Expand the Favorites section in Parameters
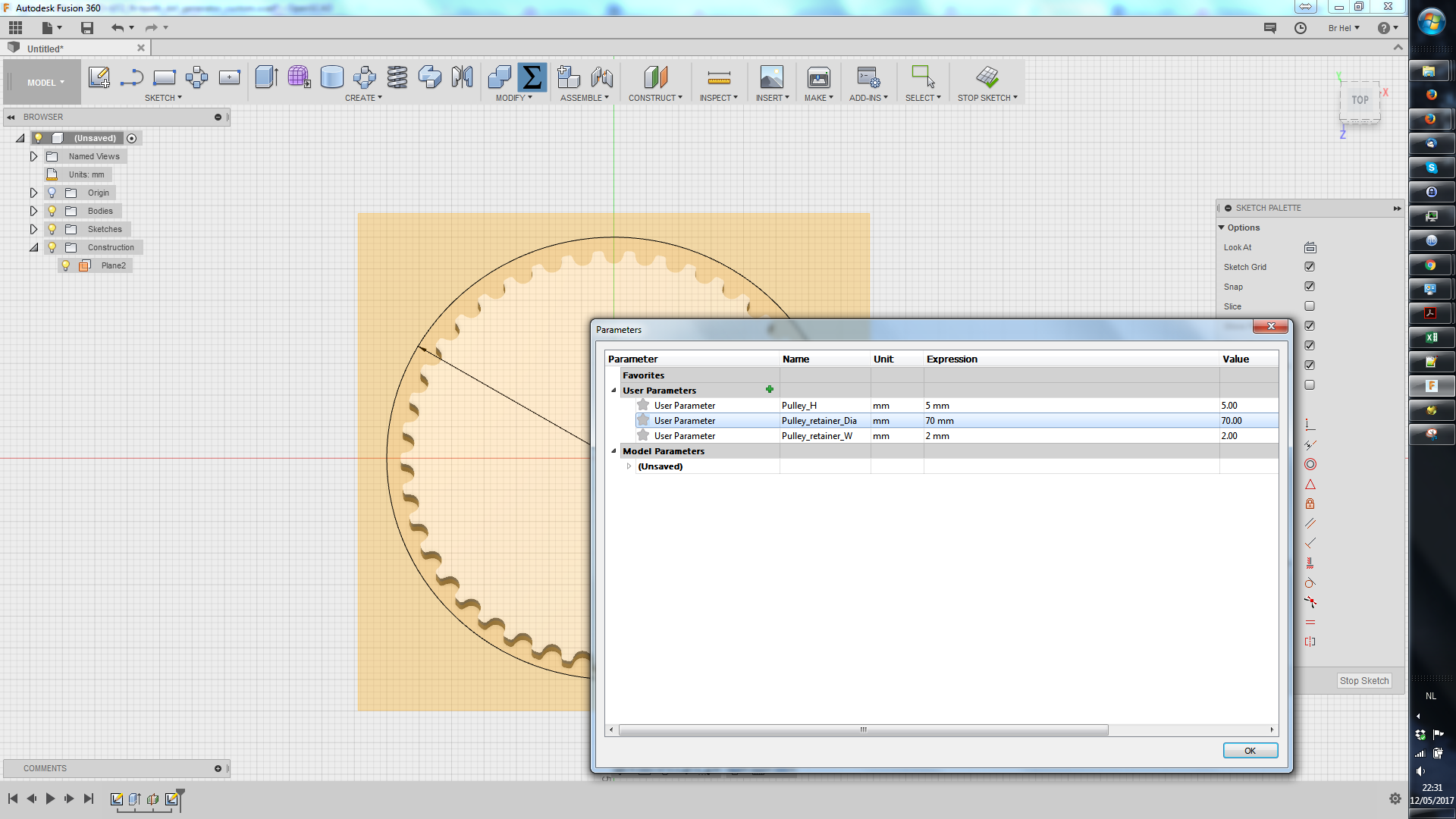Screen dimensions: 1456x819 click(614, 374)
